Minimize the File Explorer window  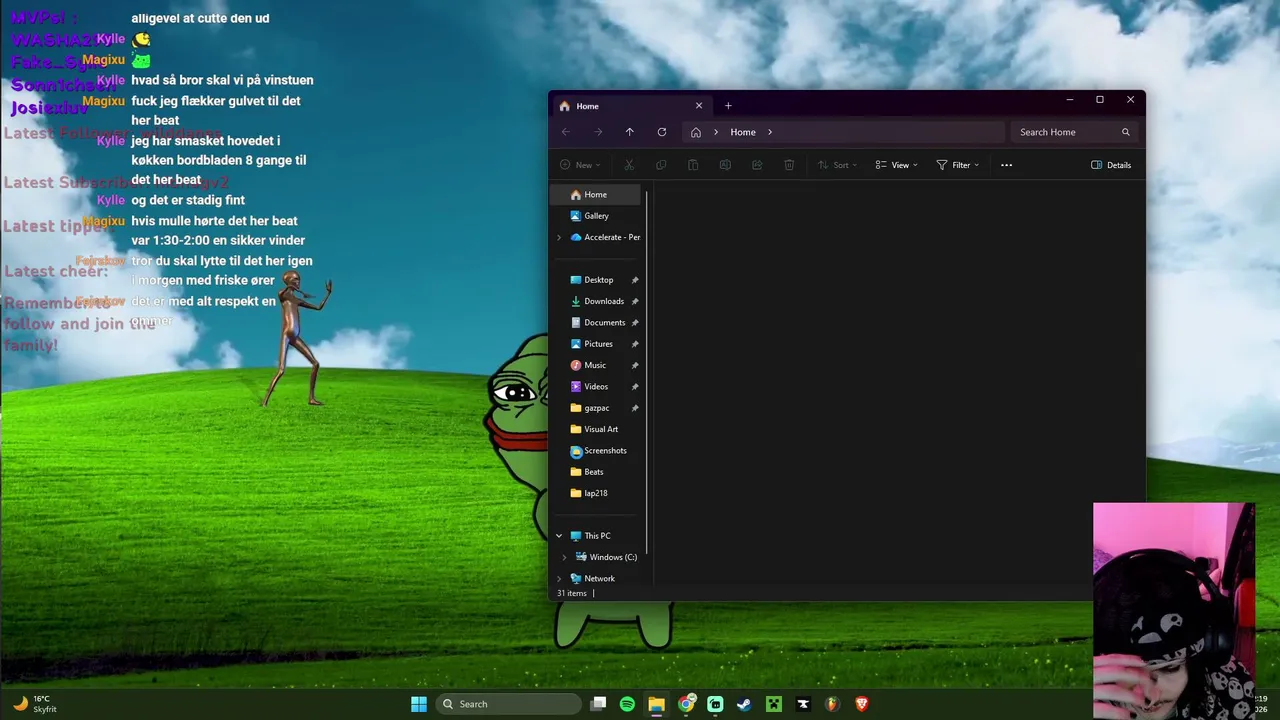(1069, 100)
